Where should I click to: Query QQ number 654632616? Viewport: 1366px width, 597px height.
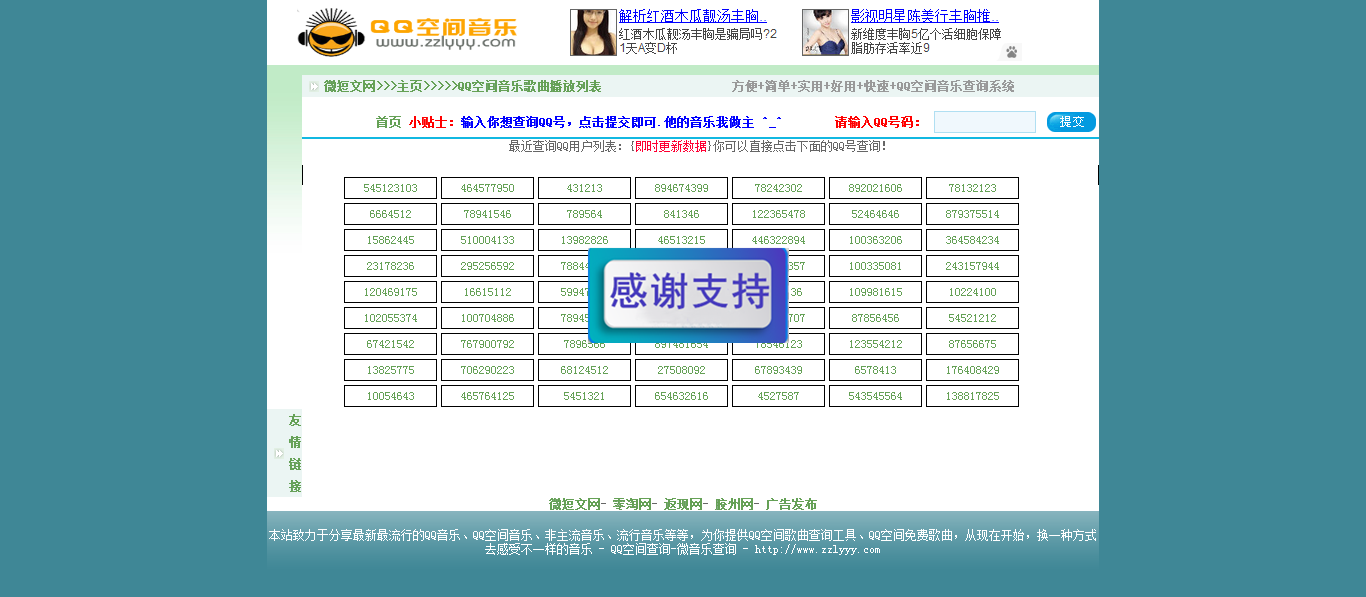pyautogui.click(x=681, y=396)
